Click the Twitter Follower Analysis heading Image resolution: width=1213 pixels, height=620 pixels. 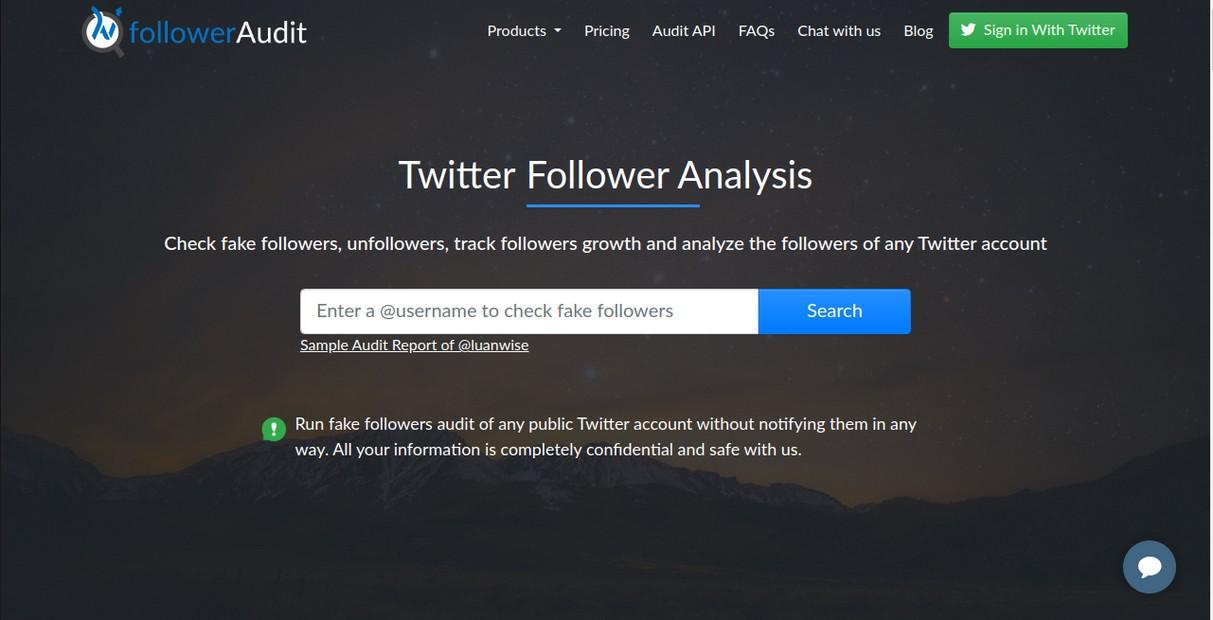coord(605,175)
